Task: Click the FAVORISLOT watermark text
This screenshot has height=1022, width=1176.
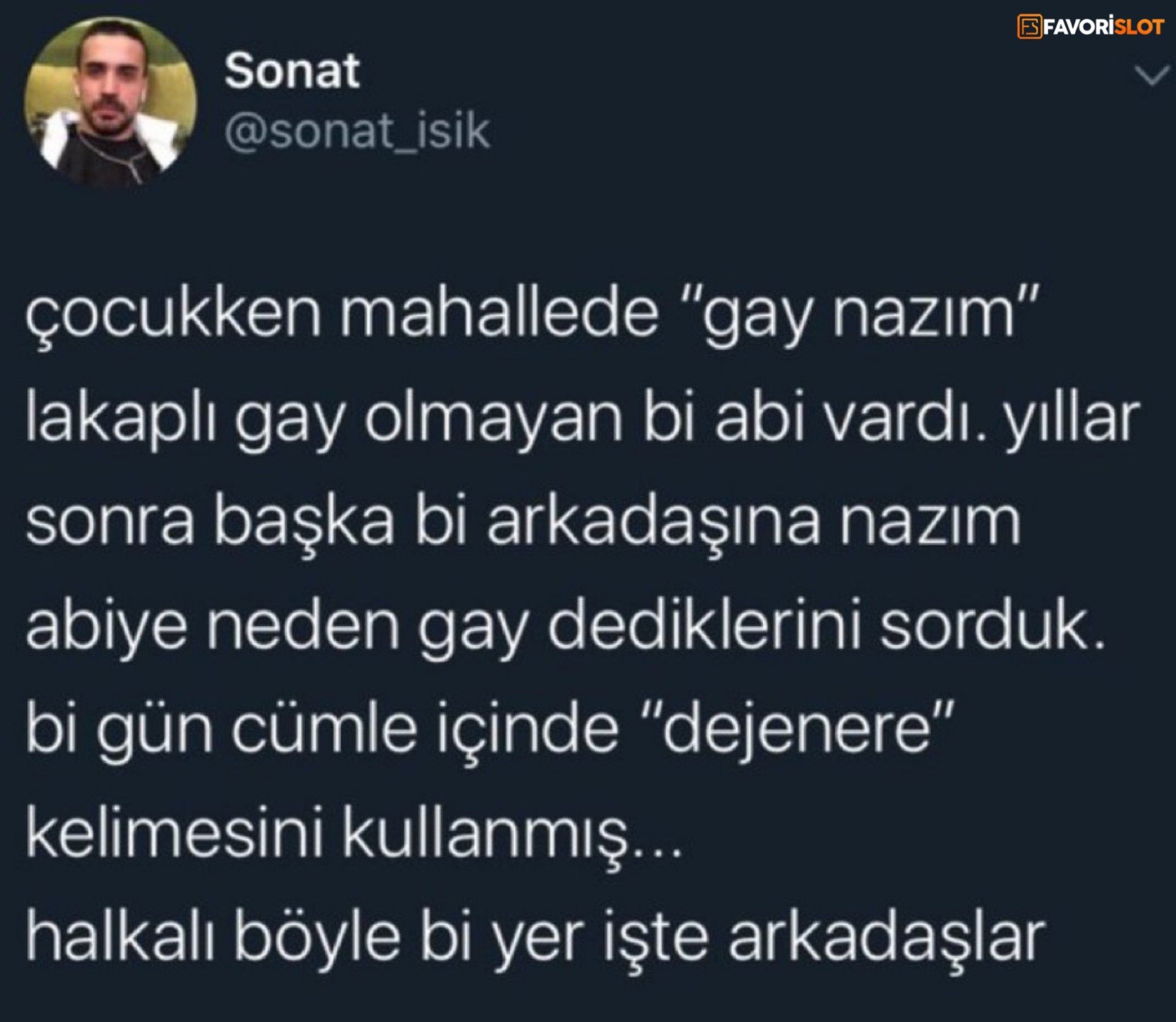Action: (1103, 27)
